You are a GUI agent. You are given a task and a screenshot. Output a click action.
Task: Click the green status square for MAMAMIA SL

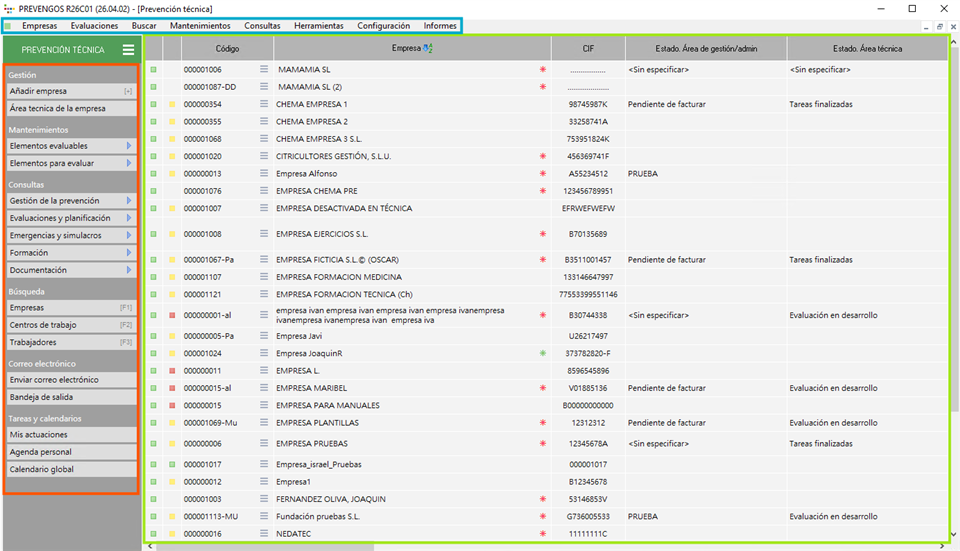click(x=154, y=70)
